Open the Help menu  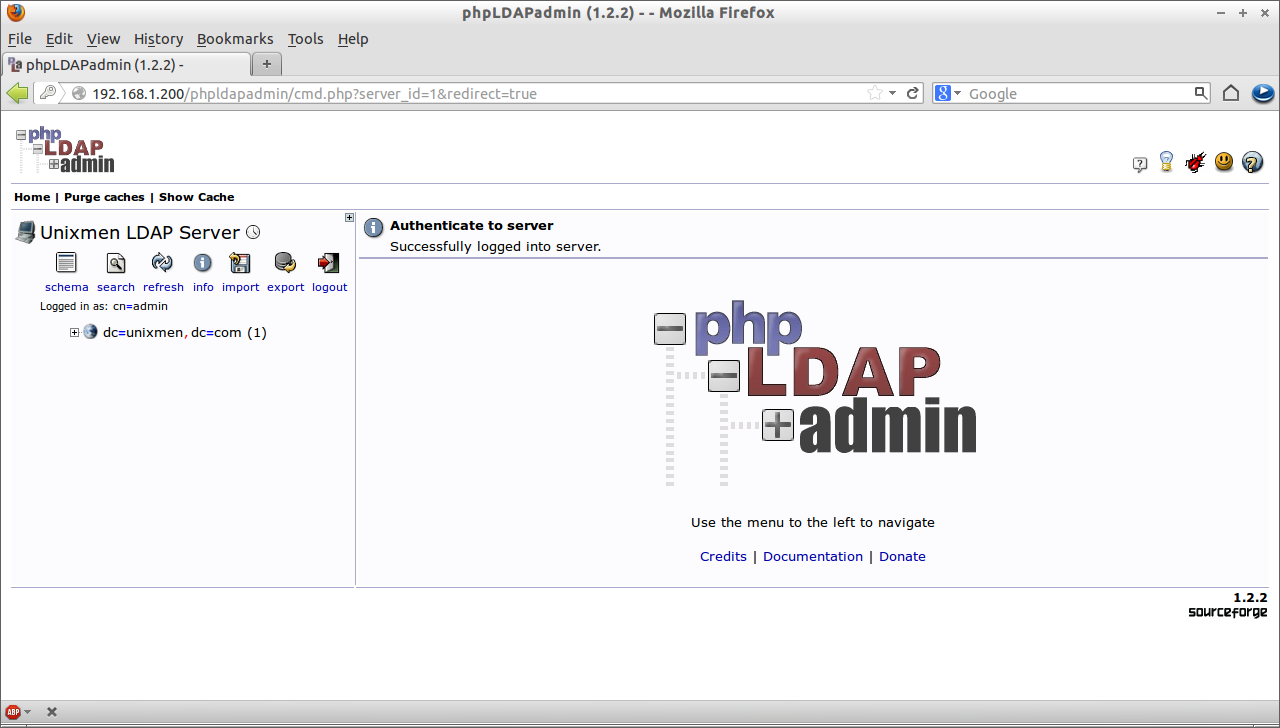click(353, 39)
